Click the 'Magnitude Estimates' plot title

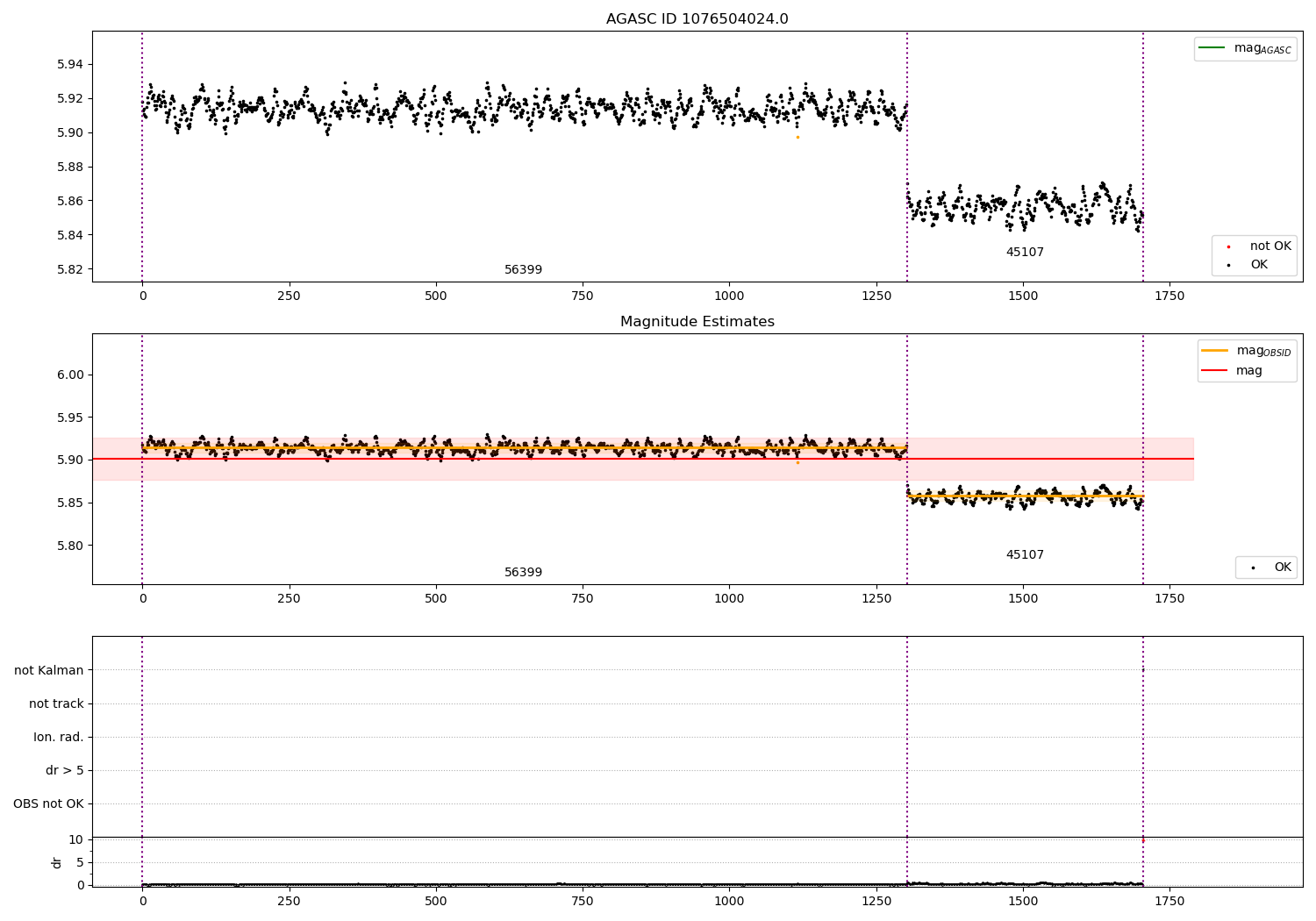tap(697, 322)
